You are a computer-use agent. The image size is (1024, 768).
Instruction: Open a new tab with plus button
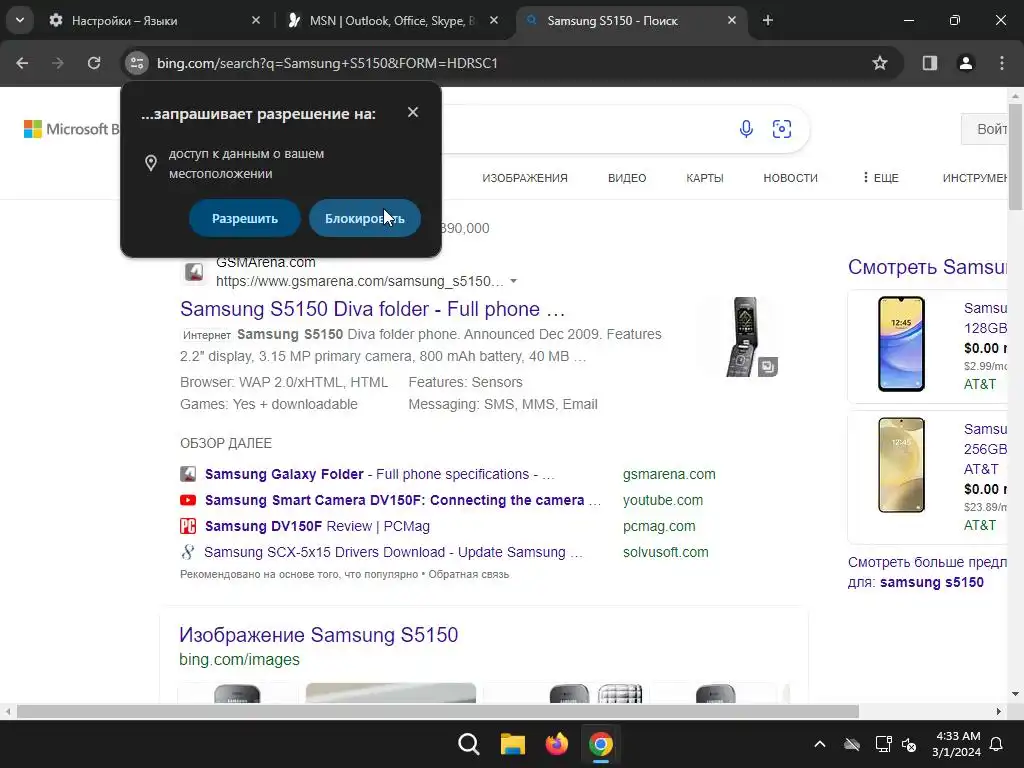[x=768, y=20]
